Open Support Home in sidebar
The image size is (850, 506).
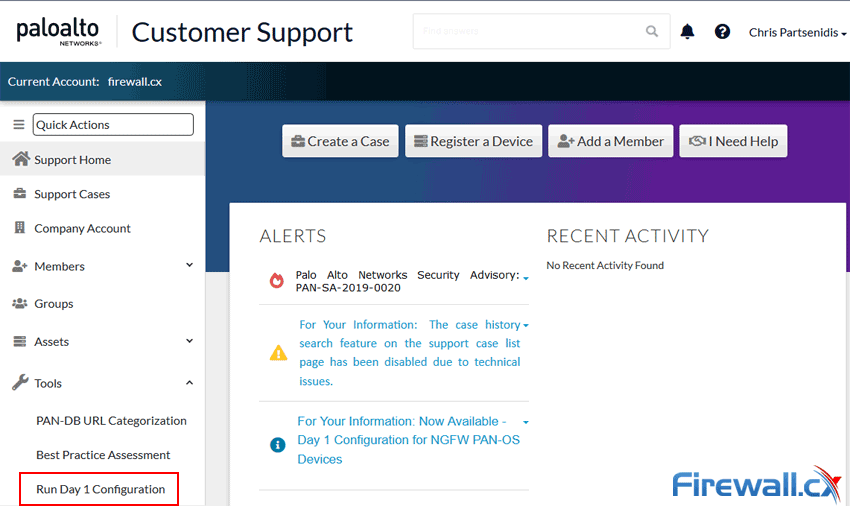coord(102,159)
